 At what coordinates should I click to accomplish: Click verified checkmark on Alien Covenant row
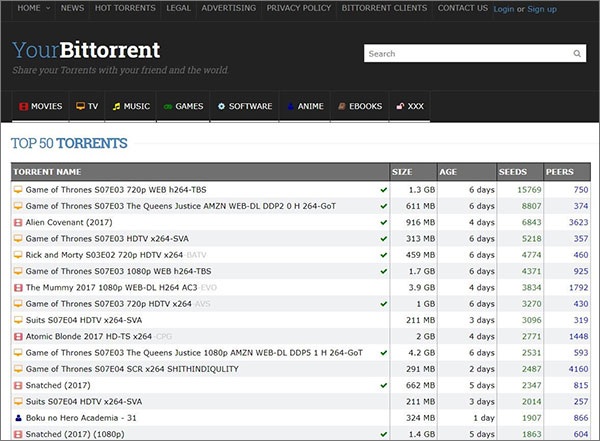coord(383,222)
